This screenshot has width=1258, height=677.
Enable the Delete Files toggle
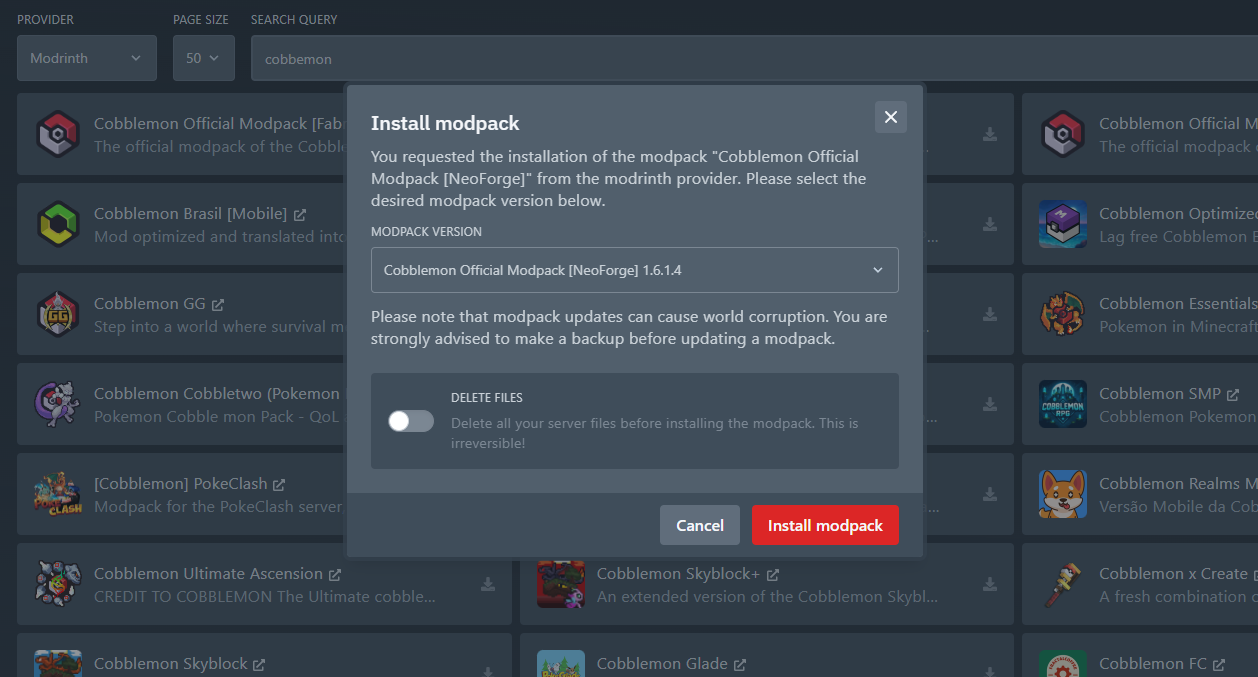pos(411,422)
